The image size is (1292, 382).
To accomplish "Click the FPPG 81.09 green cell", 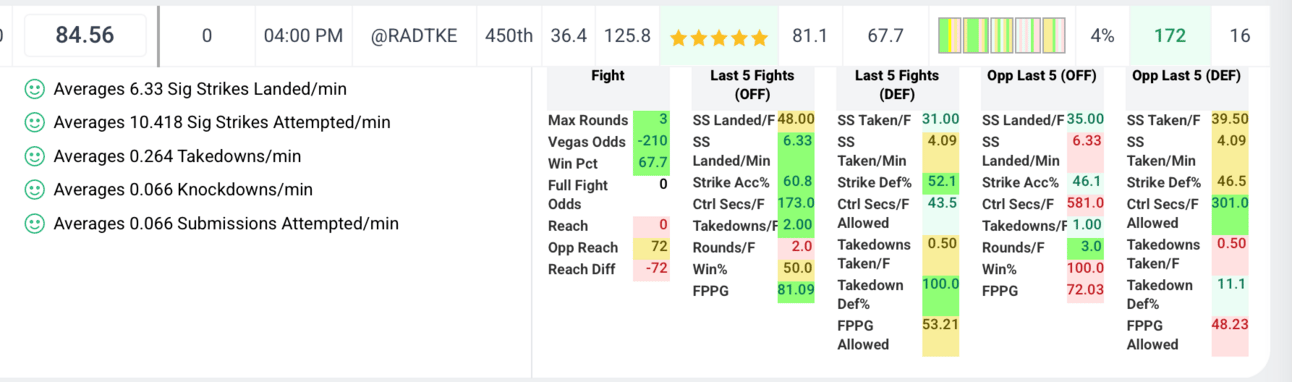I will click(796, 290).
